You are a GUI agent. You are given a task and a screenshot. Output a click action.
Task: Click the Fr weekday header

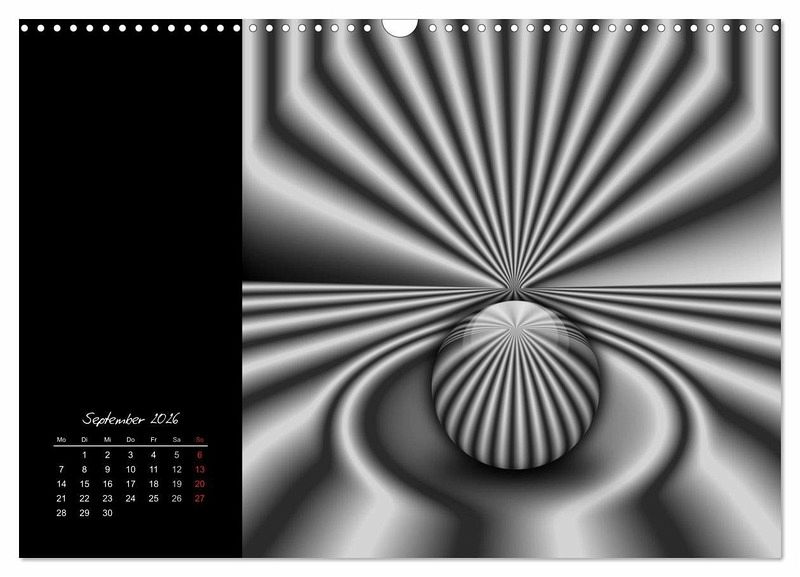pyautogui.click(x=153, y=440)
